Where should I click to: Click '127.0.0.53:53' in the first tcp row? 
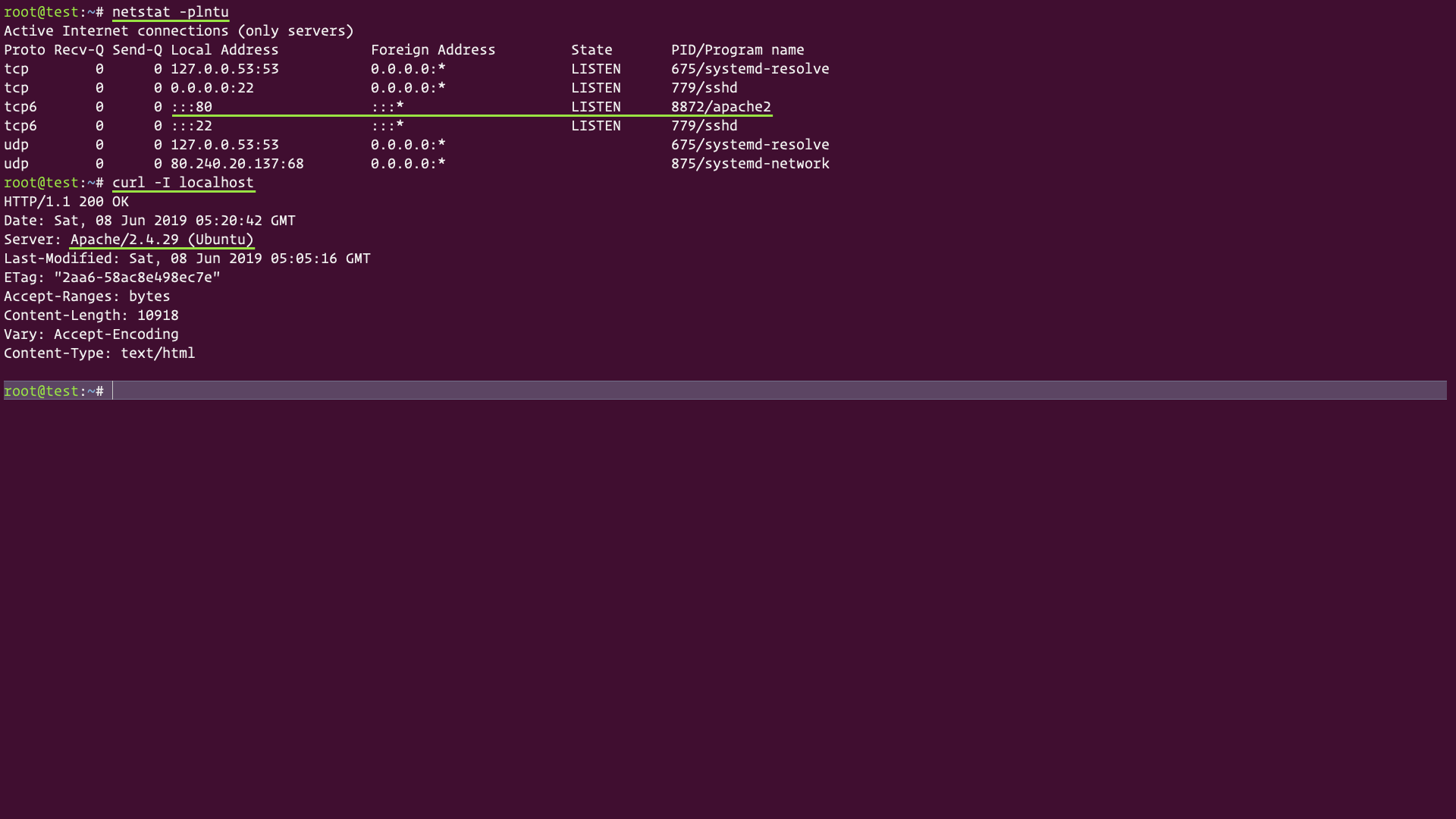[224, 69]
